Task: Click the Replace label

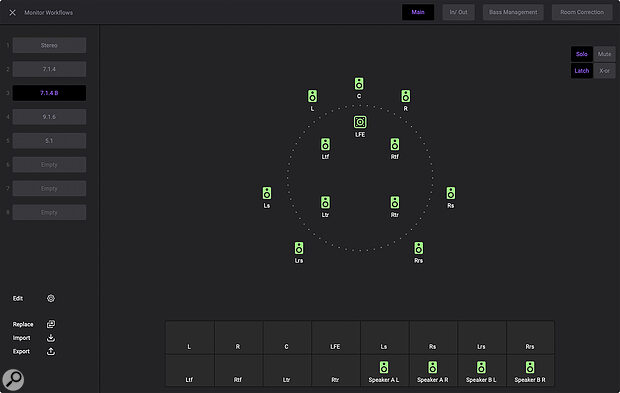Action: [x=23, y=324]
